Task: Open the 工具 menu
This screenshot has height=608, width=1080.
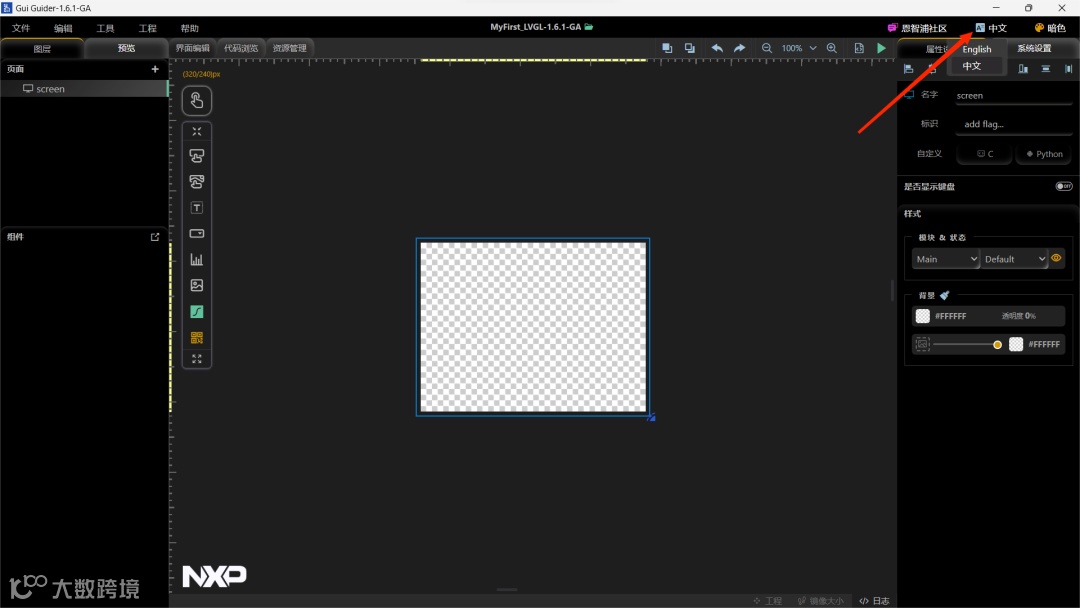Action: 105,28
